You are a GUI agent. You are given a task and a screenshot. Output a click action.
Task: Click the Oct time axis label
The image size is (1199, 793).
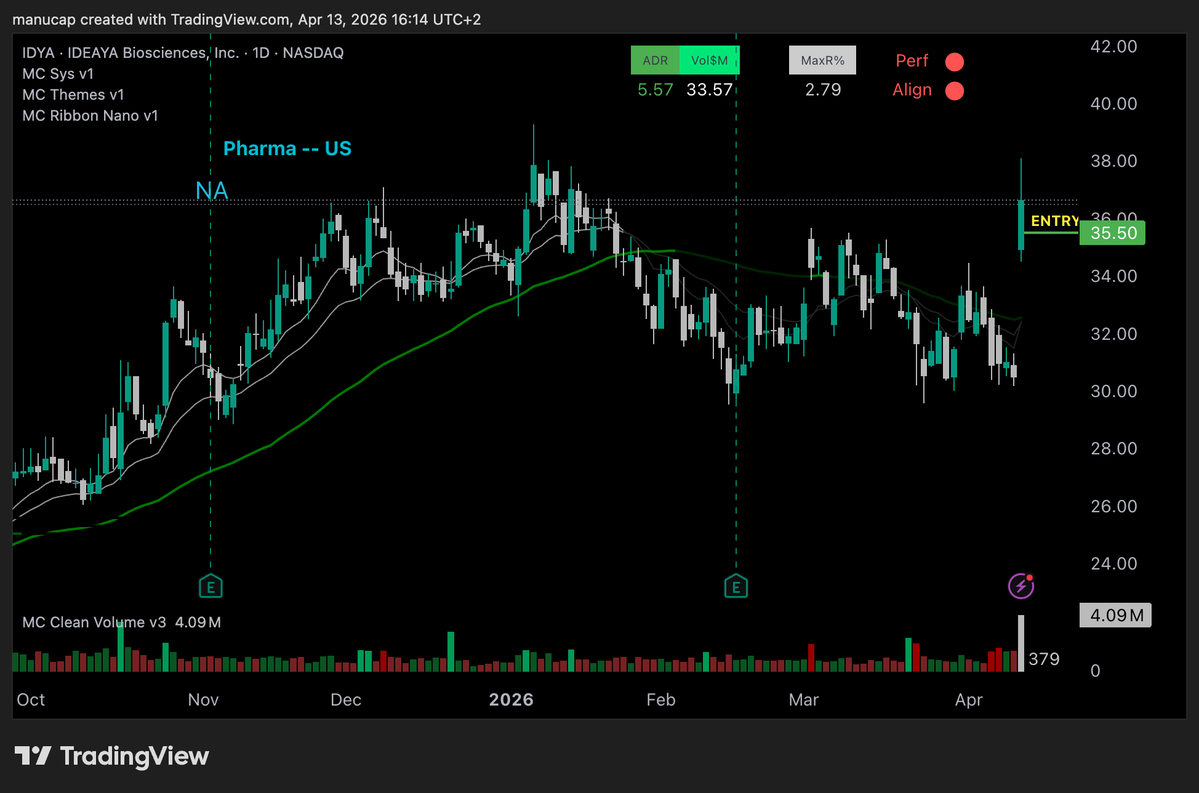tap(31, 700)
